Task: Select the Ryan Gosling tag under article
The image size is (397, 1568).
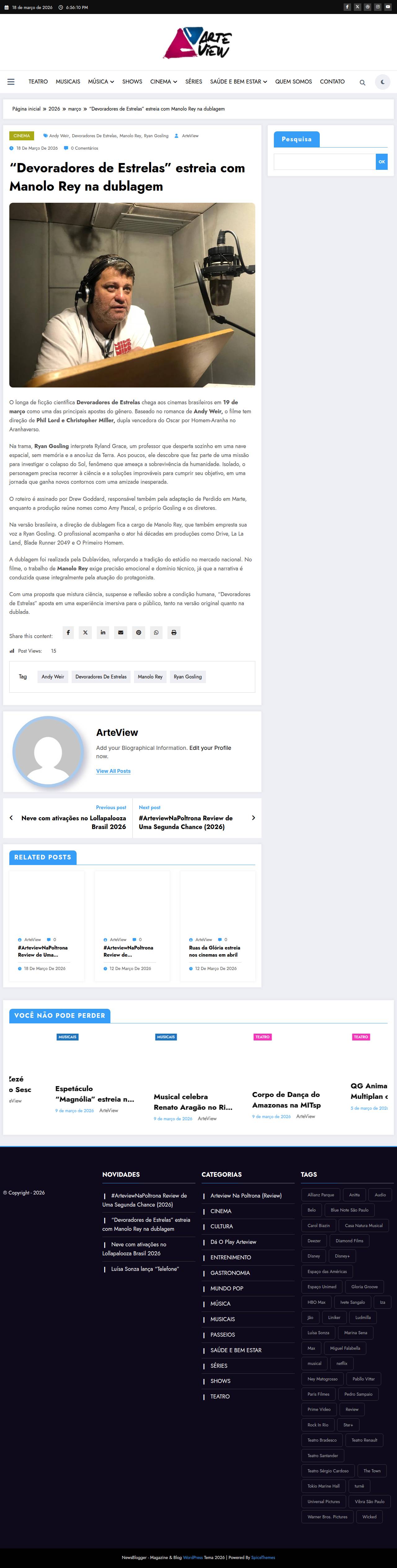Action: coord(188,677)
